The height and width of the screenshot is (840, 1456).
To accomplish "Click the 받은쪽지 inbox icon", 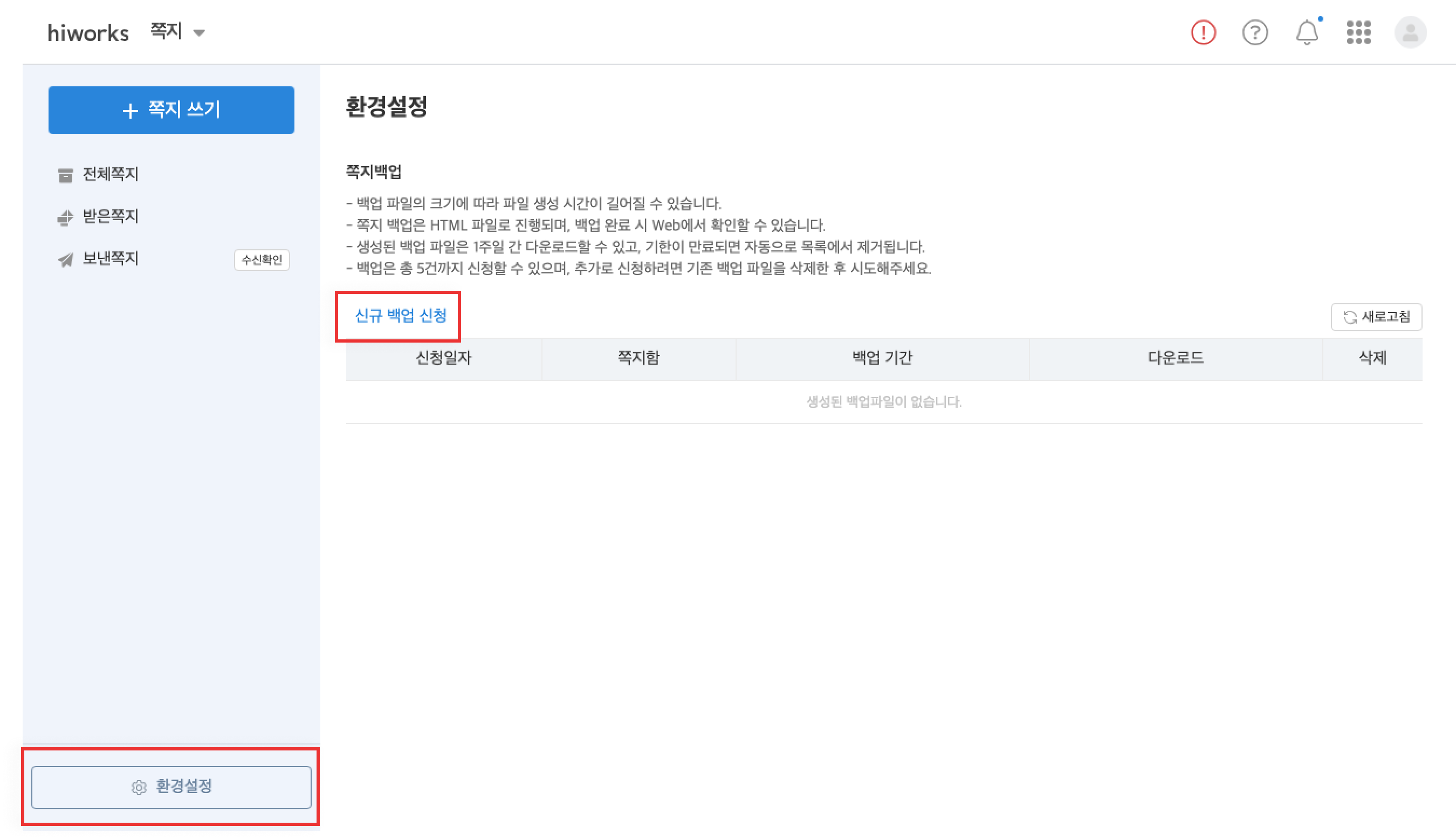I will click(66, 217).
